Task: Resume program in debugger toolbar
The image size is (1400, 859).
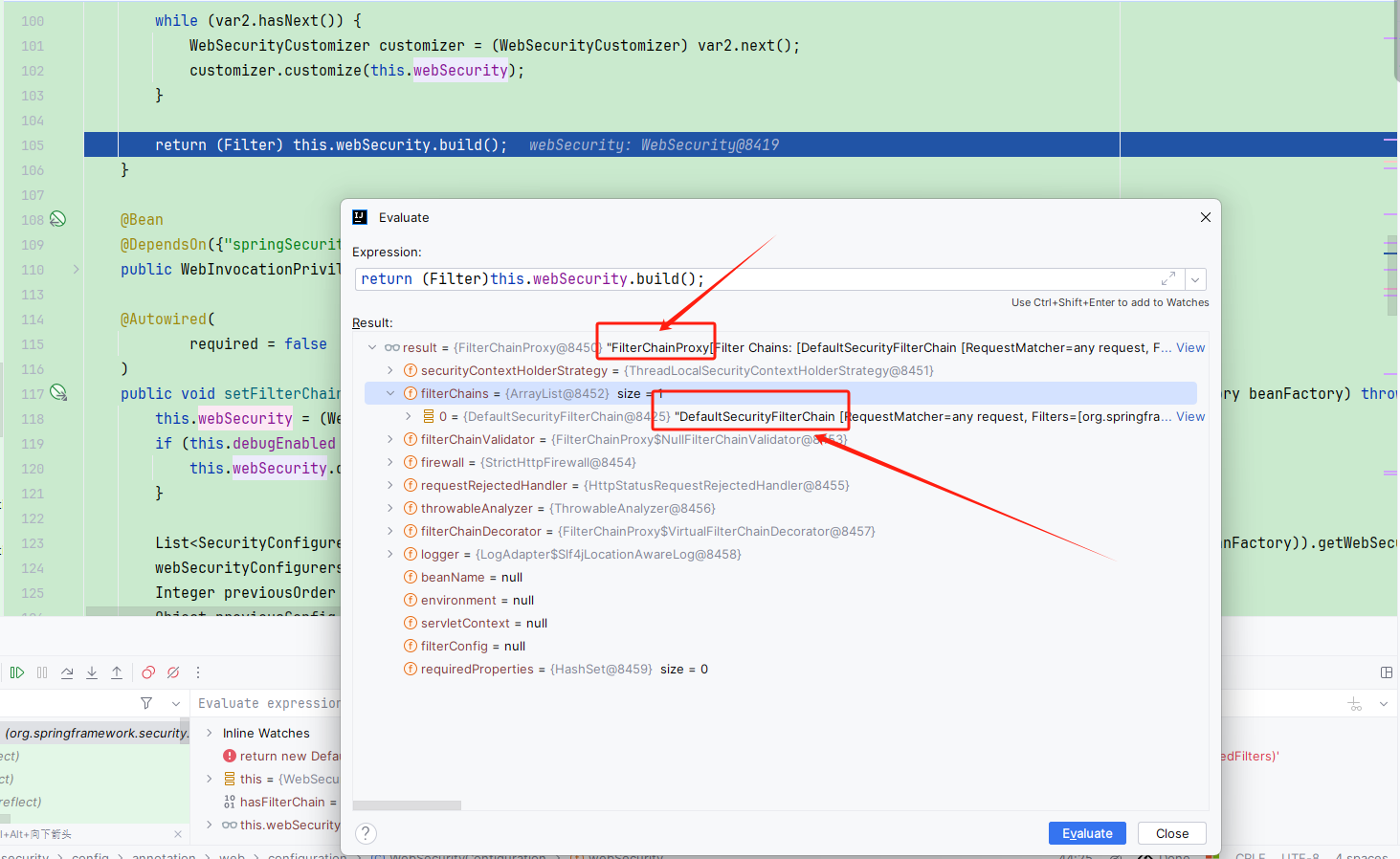Action: coord(17,672)
